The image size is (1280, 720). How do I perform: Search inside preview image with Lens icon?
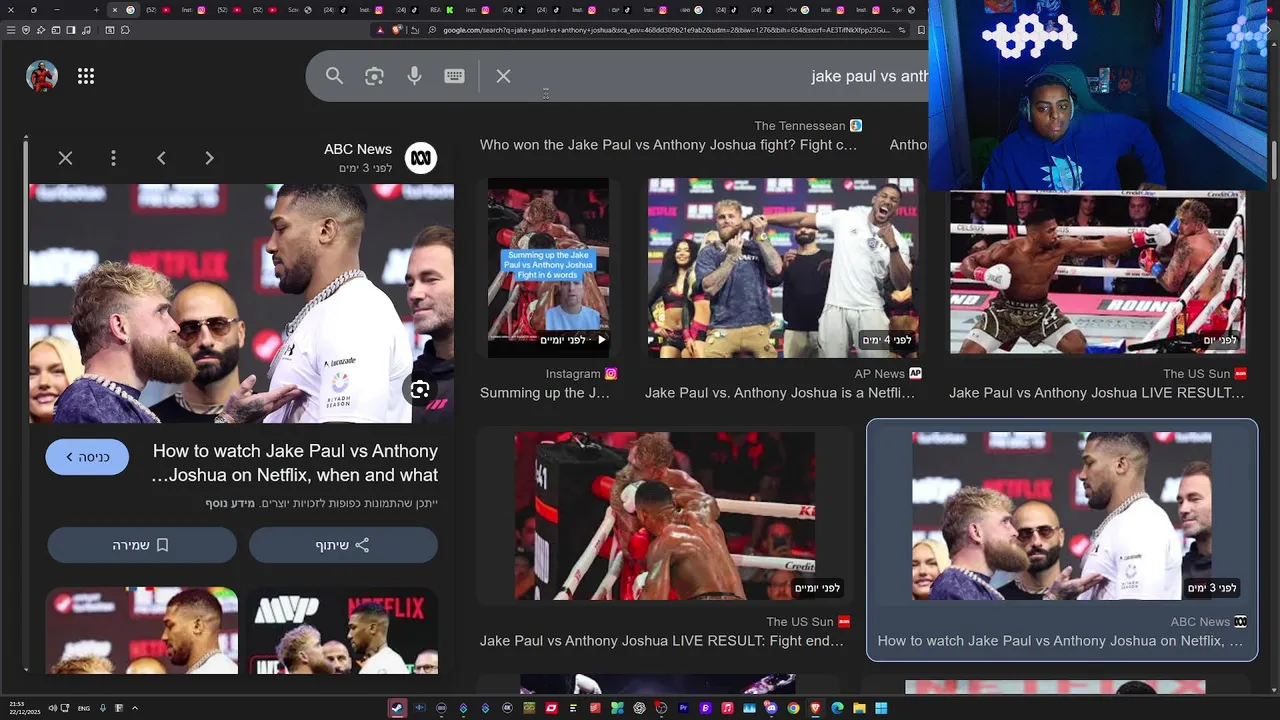pos(420,390)
